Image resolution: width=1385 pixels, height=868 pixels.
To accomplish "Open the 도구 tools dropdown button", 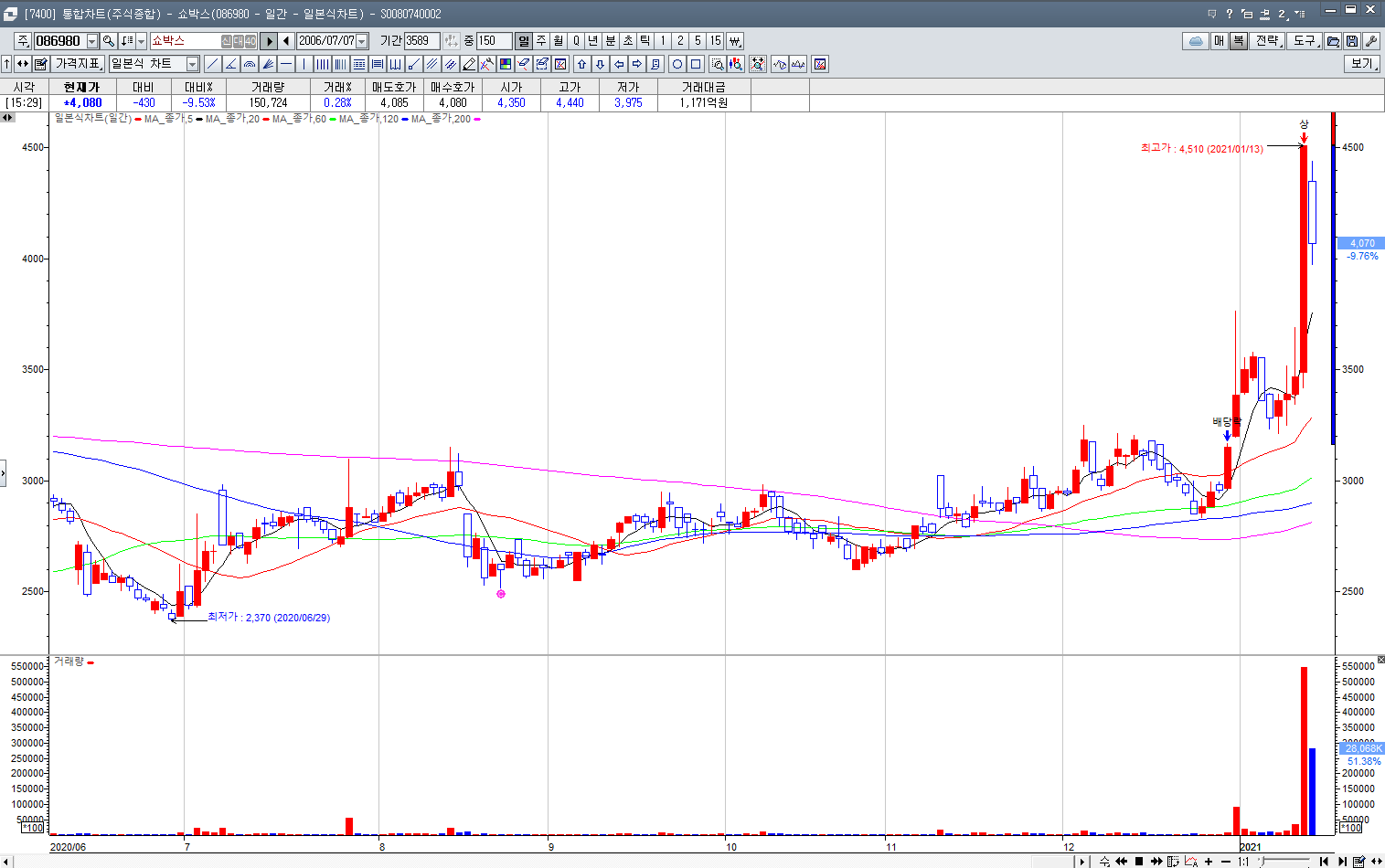I will (x=1305, y=41).
